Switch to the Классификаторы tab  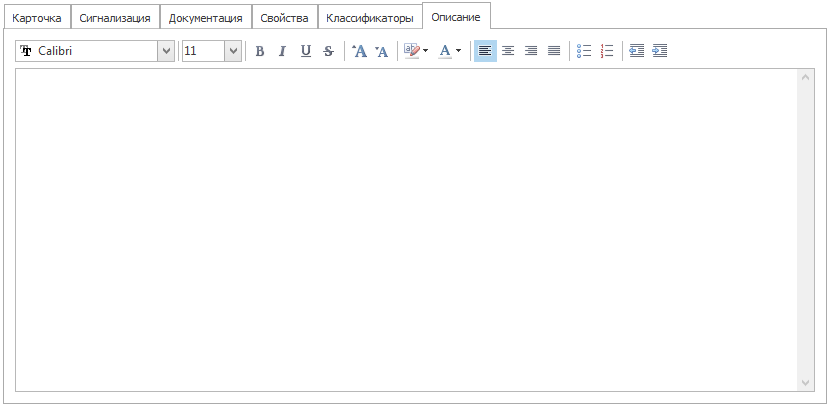coord(370,18)
